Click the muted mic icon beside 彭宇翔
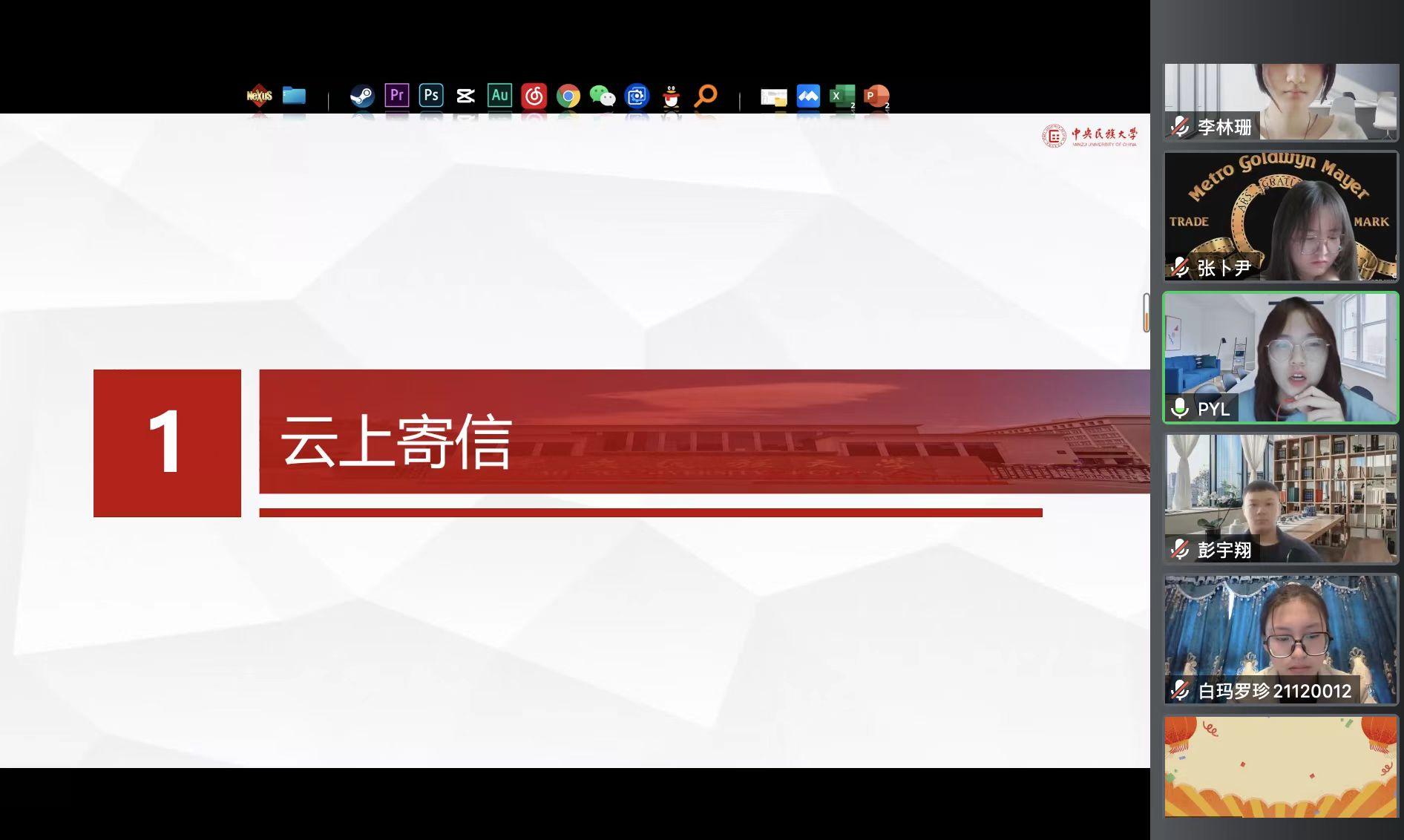This screenshot has width=1404, height=840. [x=1180, y=549]
